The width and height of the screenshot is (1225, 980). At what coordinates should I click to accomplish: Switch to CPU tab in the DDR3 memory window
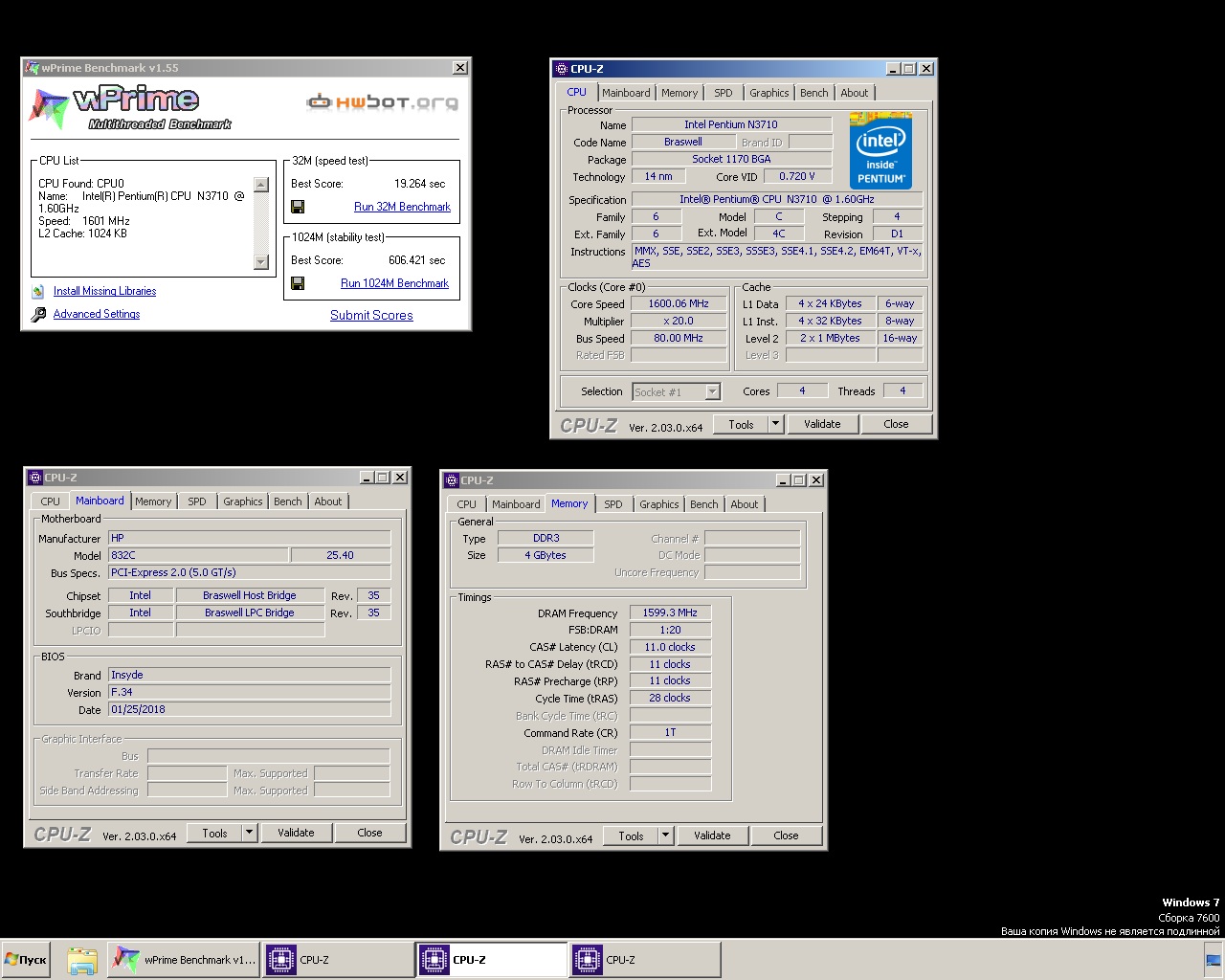point(466,504)
